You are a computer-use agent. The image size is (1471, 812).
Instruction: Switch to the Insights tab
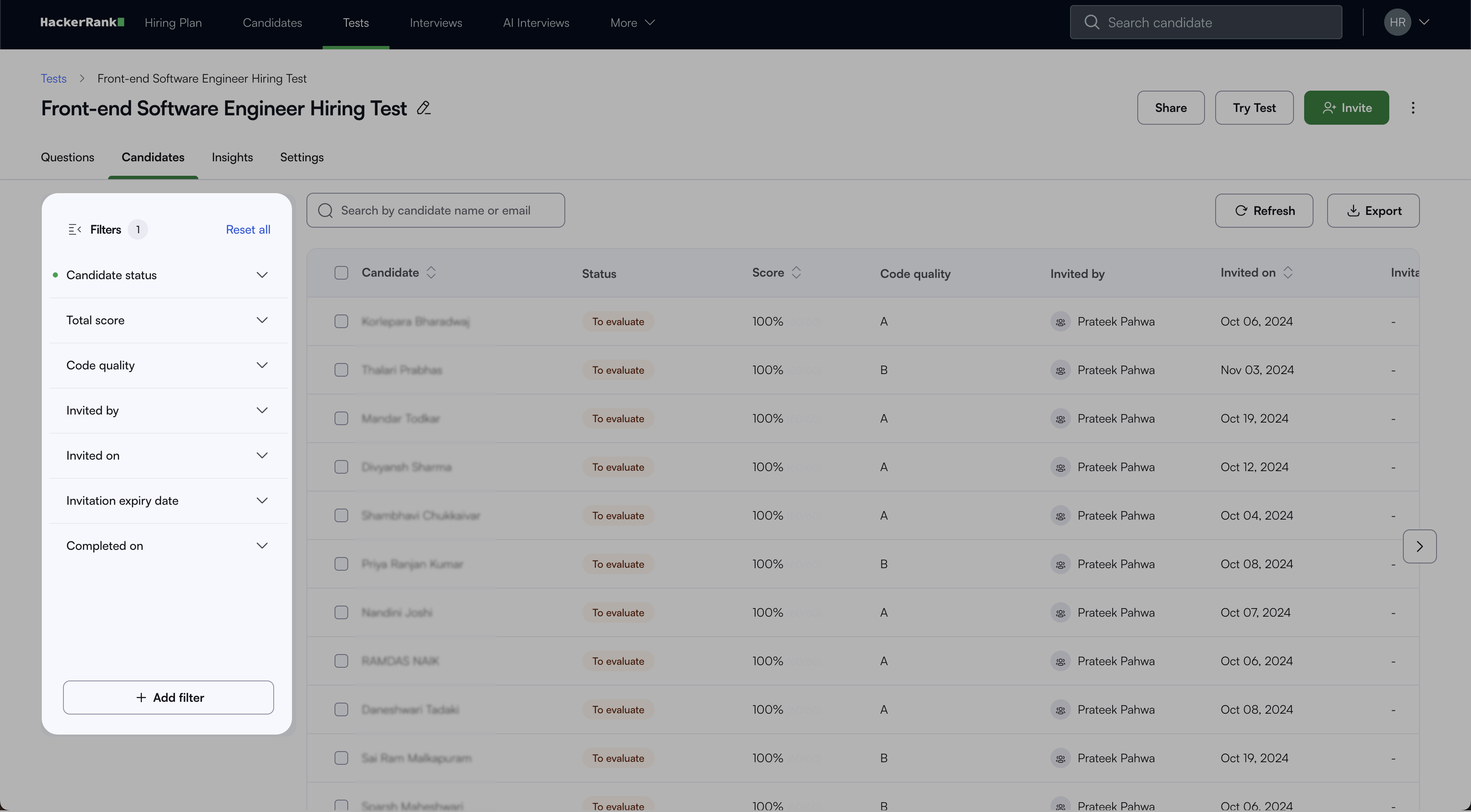click(x=232, y=157)
